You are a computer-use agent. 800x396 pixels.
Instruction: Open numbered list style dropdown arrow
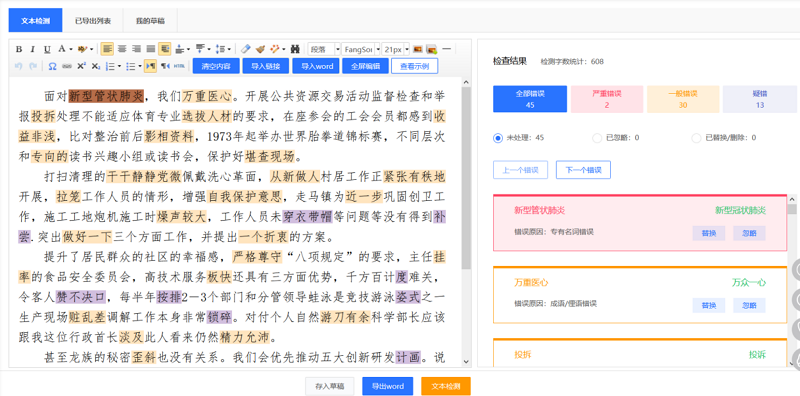(119, 66)
